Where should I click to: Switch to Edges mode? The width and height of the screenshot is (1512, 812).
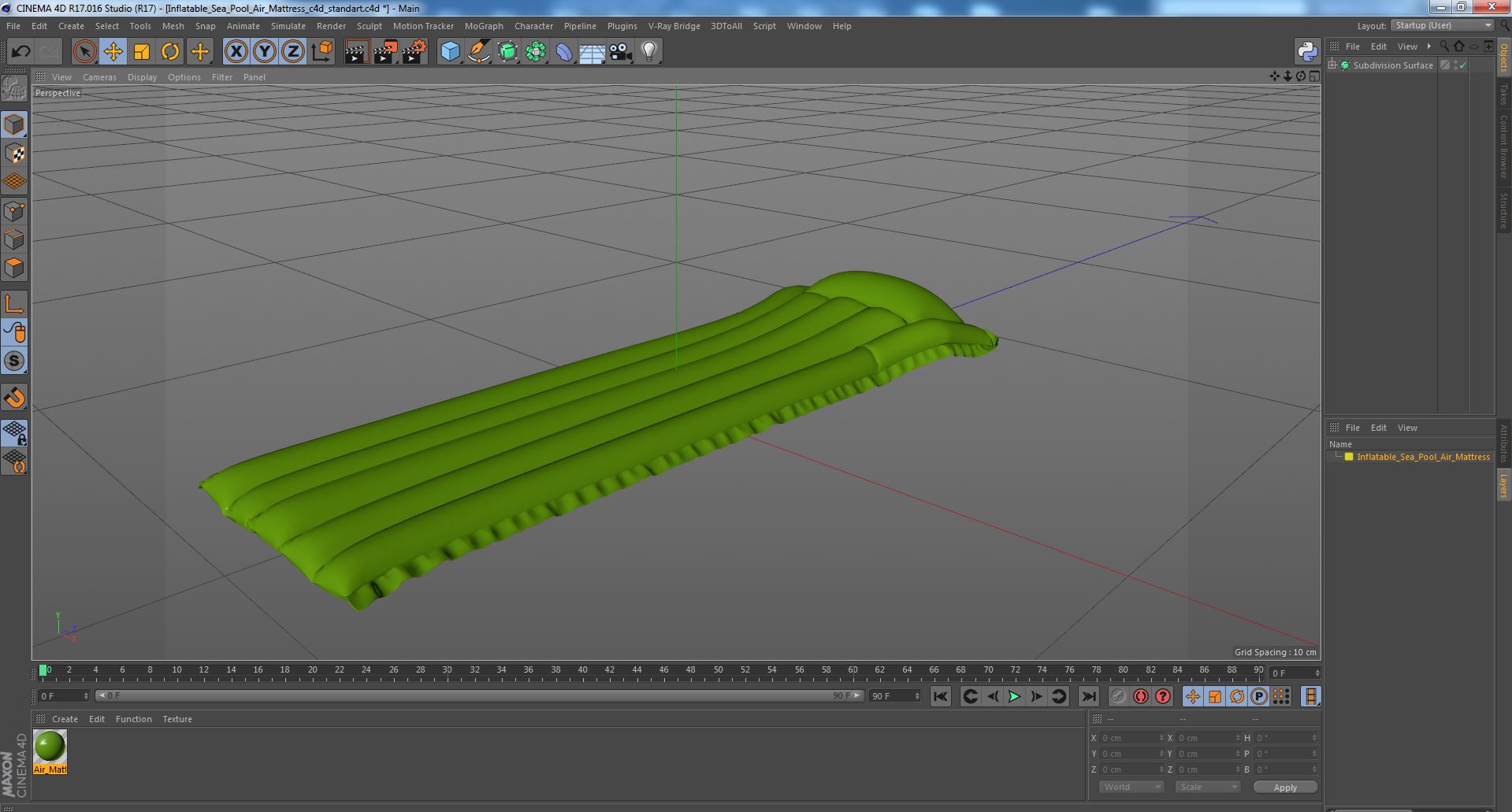[14, 239]
